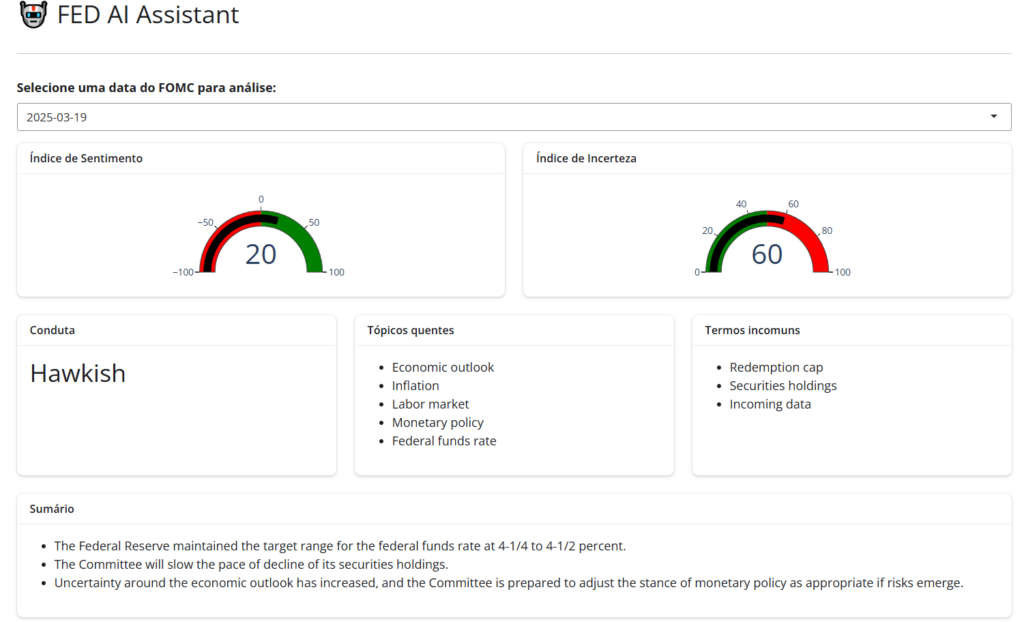Open the FOMC date dropdown arrow

(x=993, y=117)
